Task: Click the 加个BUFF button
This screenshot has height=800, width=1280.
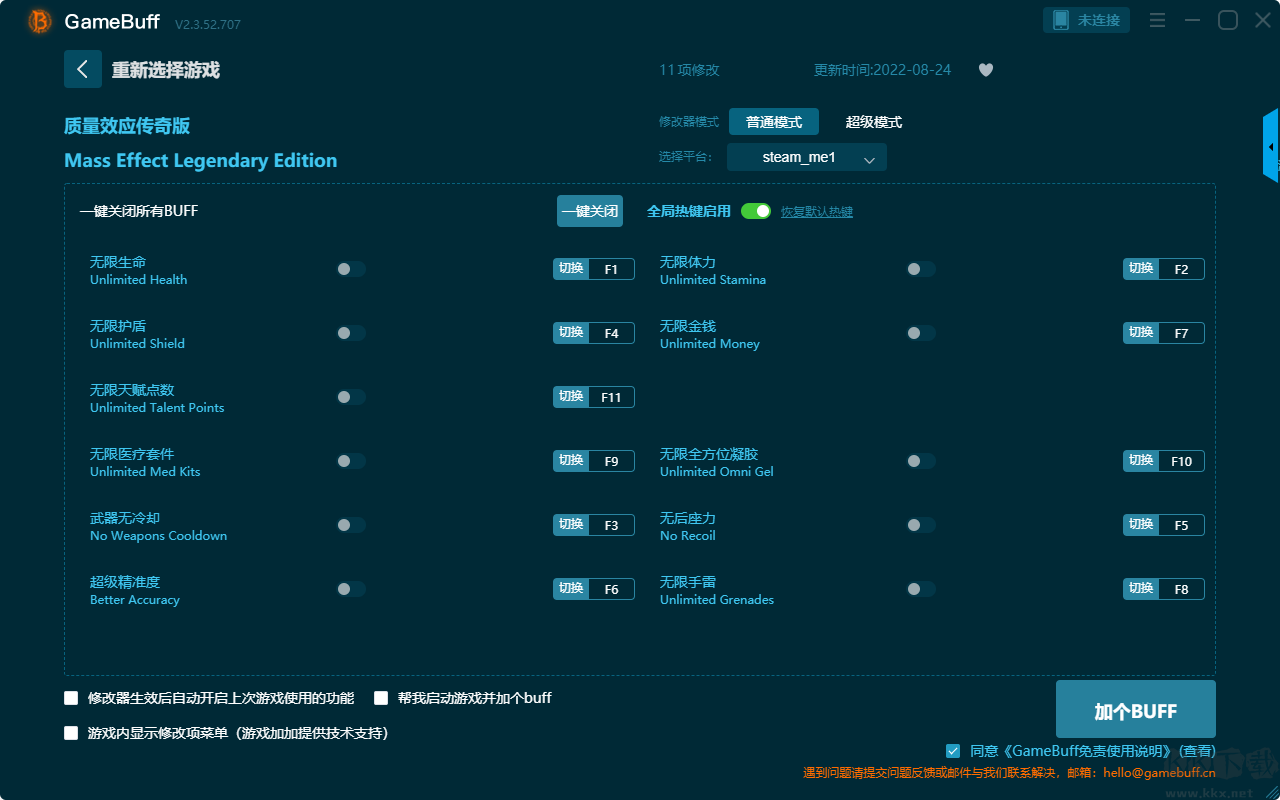Action: click(1136, 709)
